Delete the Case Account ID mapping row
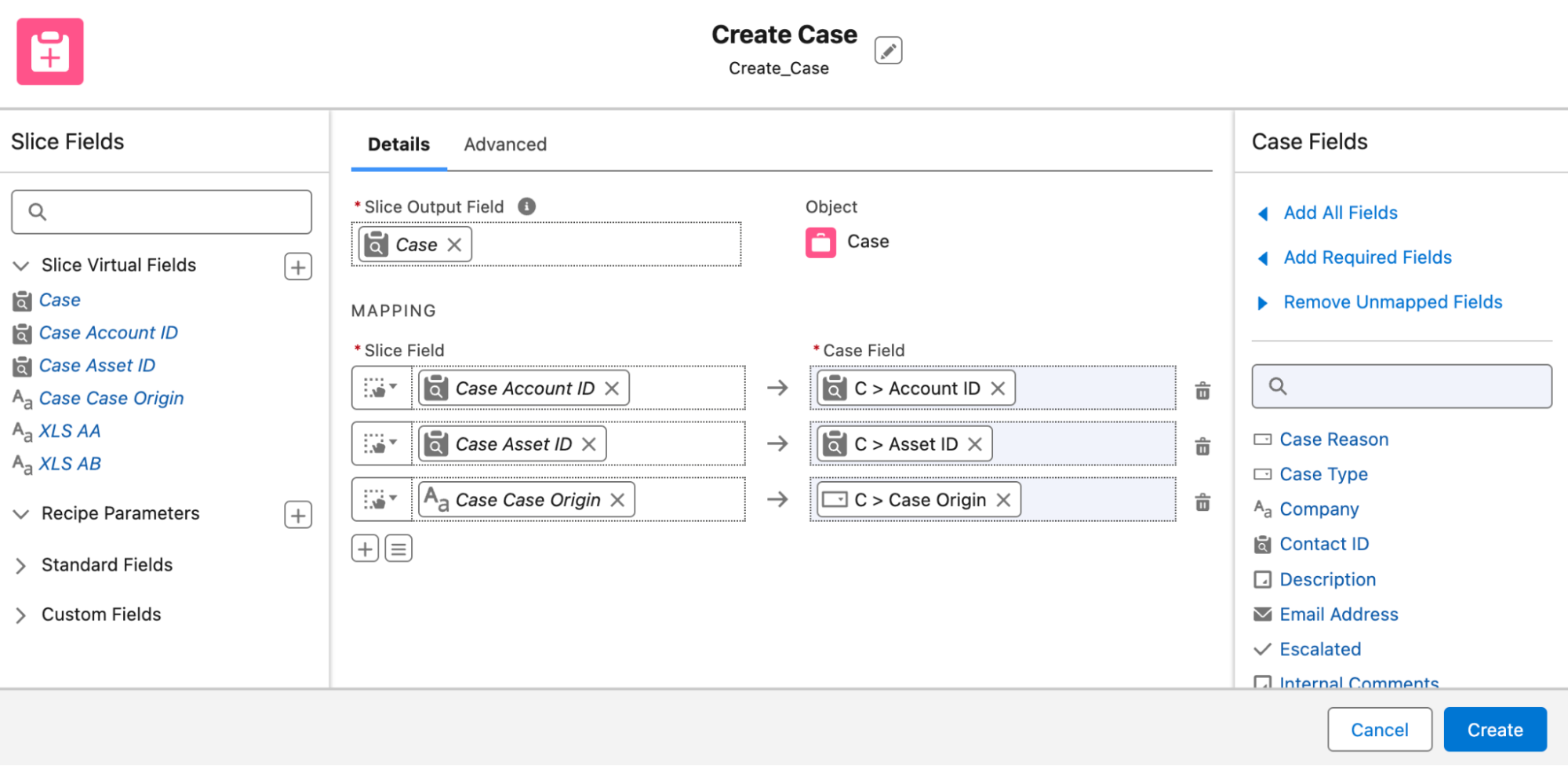The width and height of the screenshot is (1568, 766). [x=1202, y=390]
